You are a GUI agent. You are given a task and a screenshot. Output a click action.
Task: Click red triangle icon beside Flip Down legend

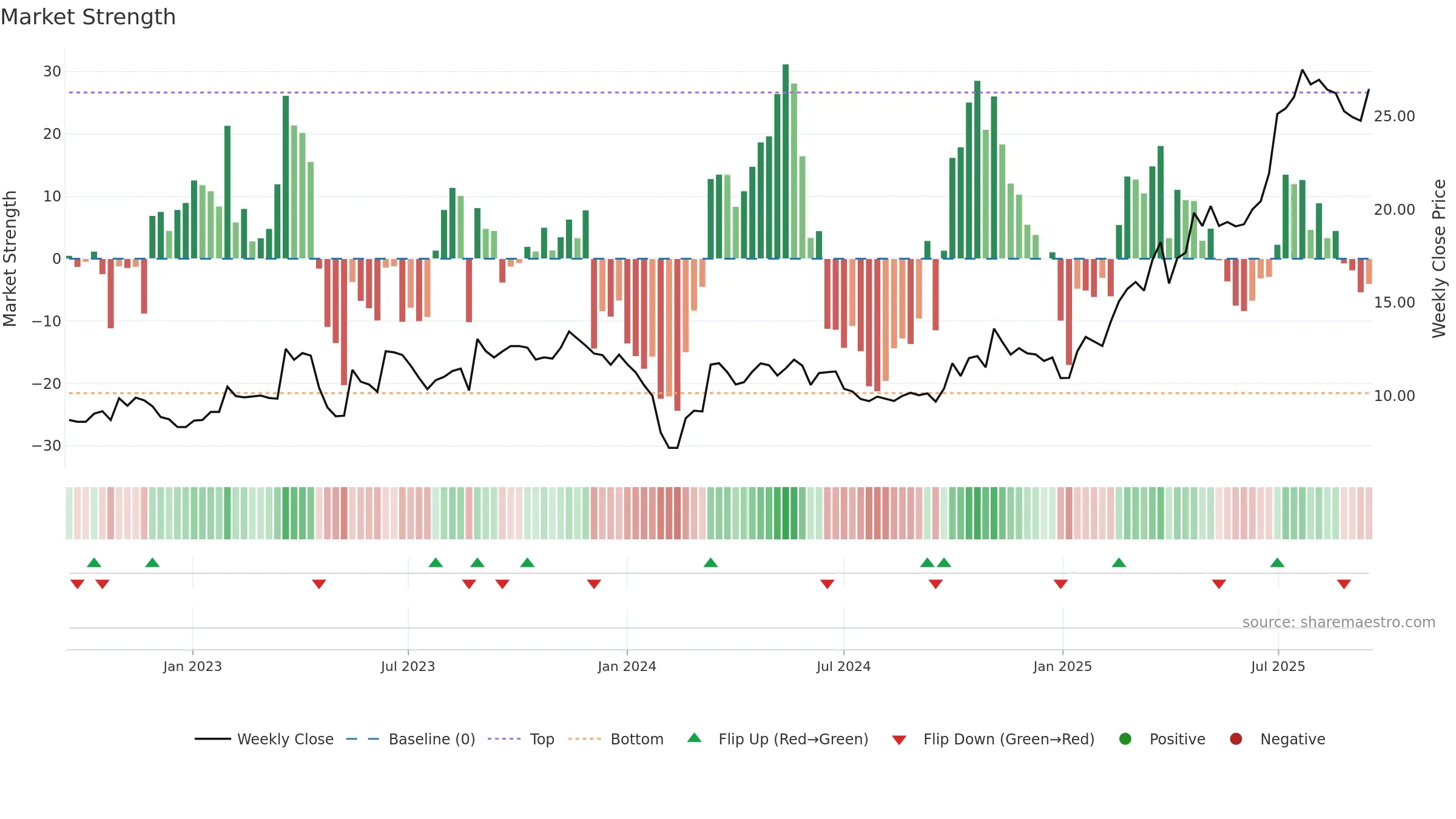pos(899,740)
